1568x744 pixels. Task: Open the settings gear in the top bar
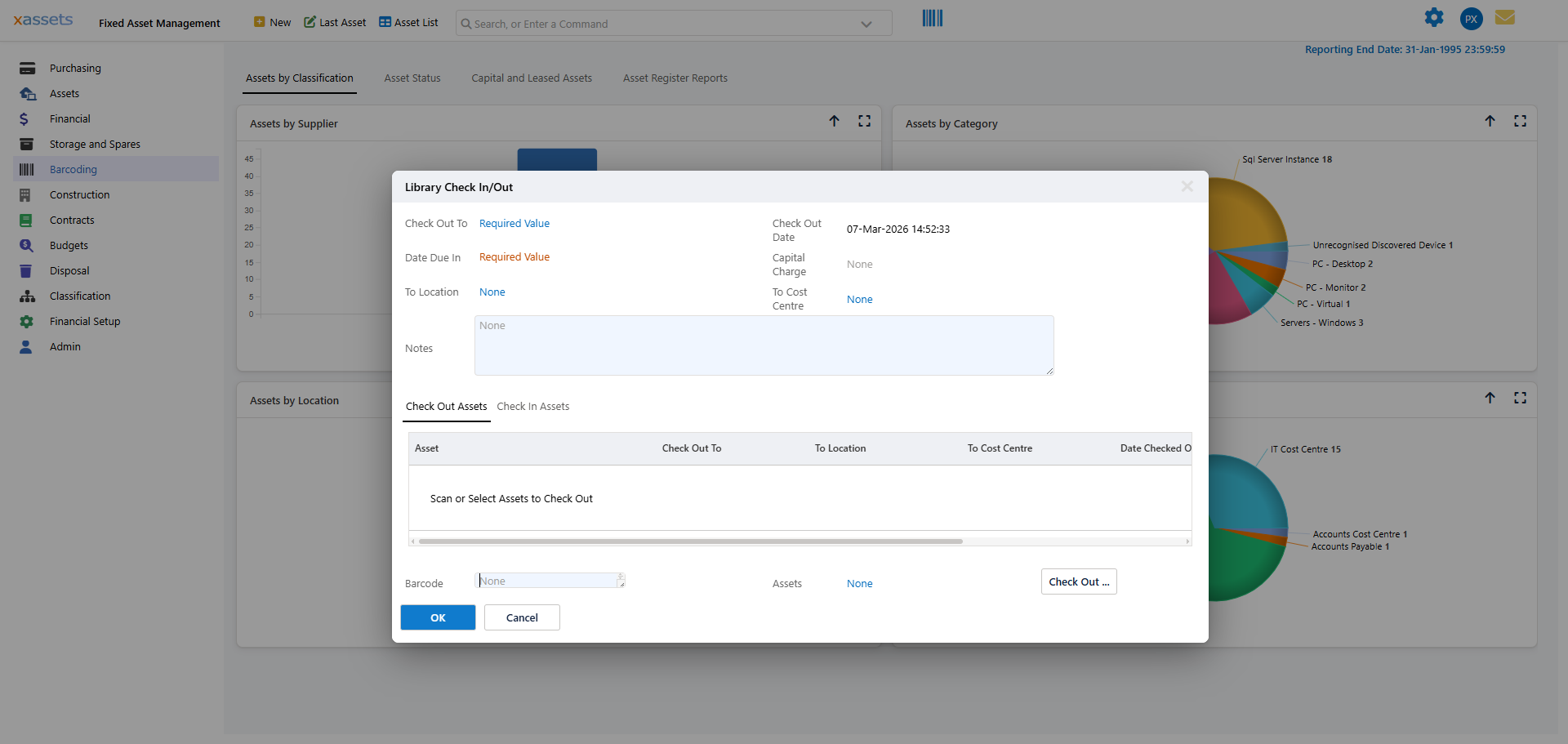point(1434,17)
